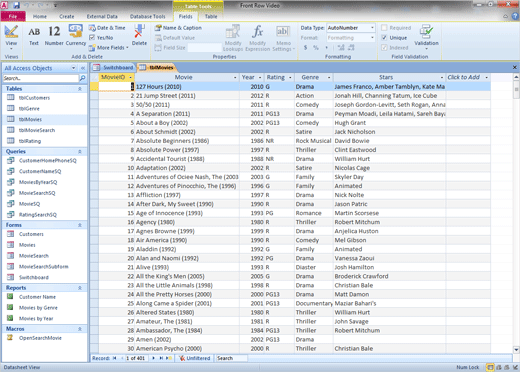Open the All Access Objects menu

pyautogui.click(x=73, y=68)
